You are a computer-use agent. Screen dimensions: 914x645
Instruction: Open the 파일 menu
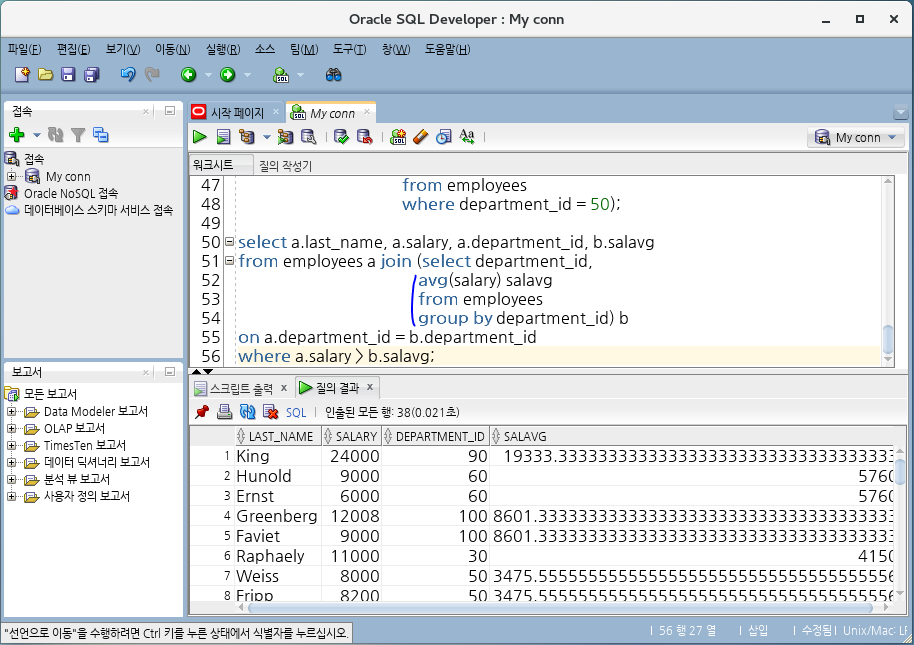click(x=24, y=50)
